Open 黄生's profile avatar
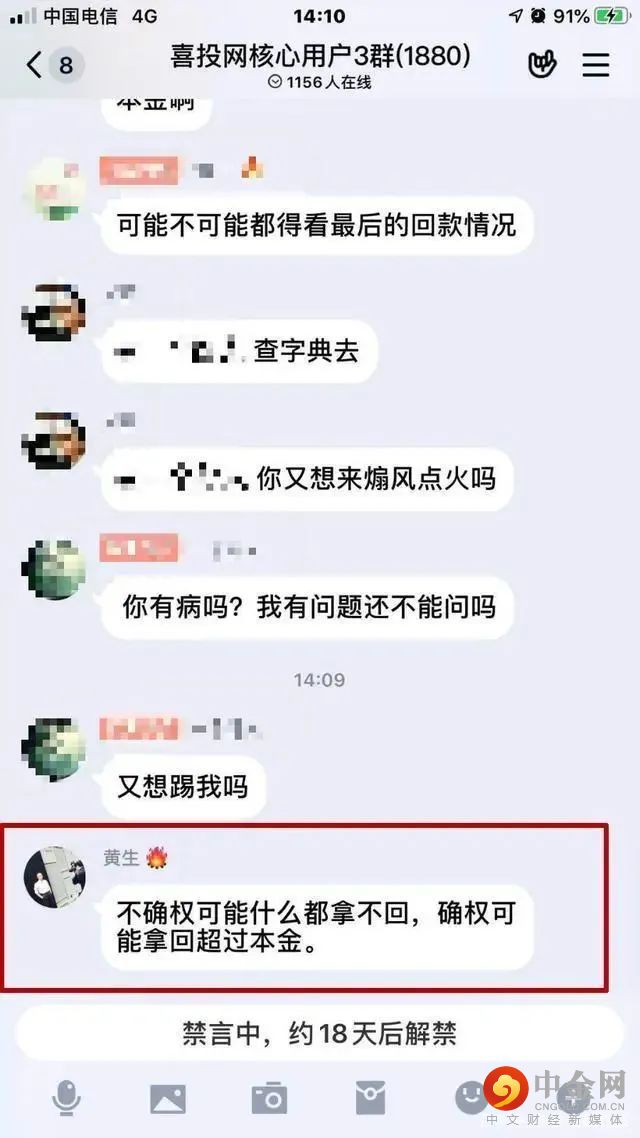 54,876
